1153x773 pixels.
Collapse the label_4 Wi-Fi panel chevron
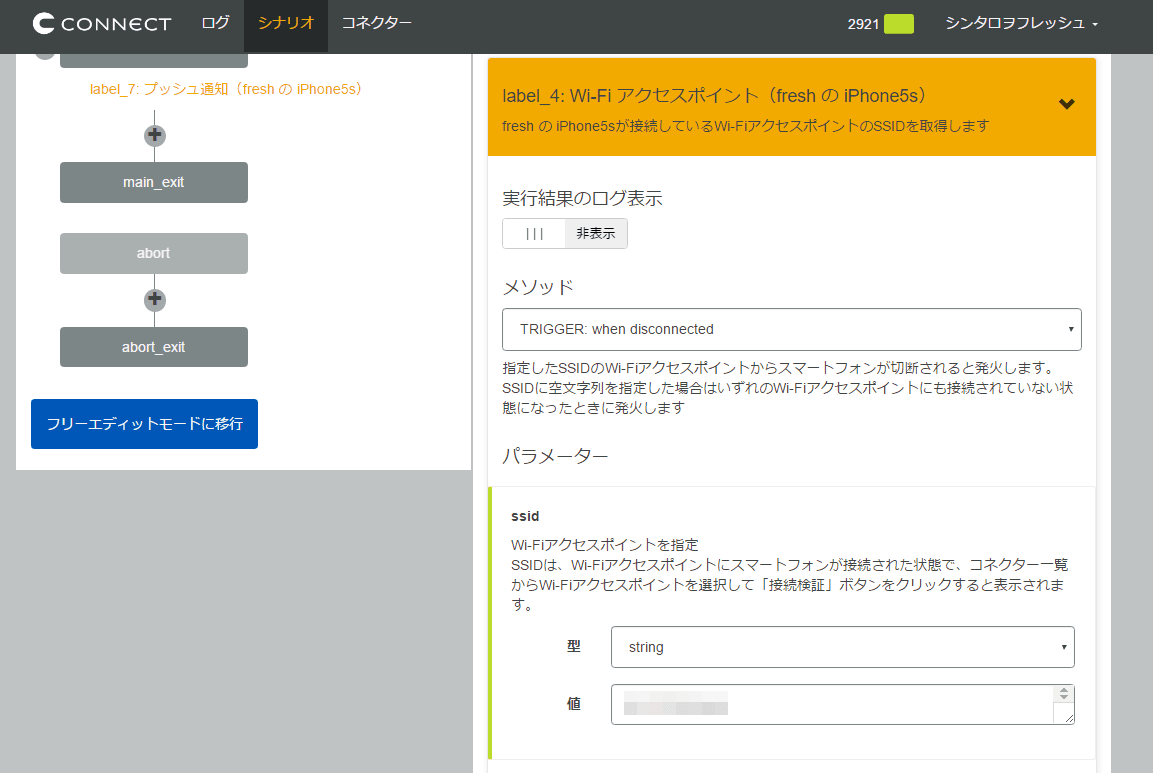pos(1066,104)
